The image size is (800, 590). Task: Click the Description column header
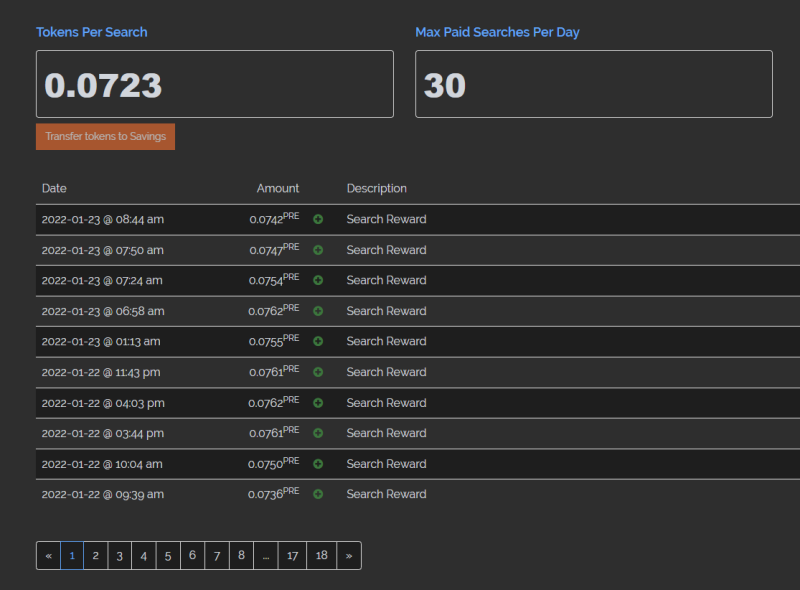click(377, 188)
